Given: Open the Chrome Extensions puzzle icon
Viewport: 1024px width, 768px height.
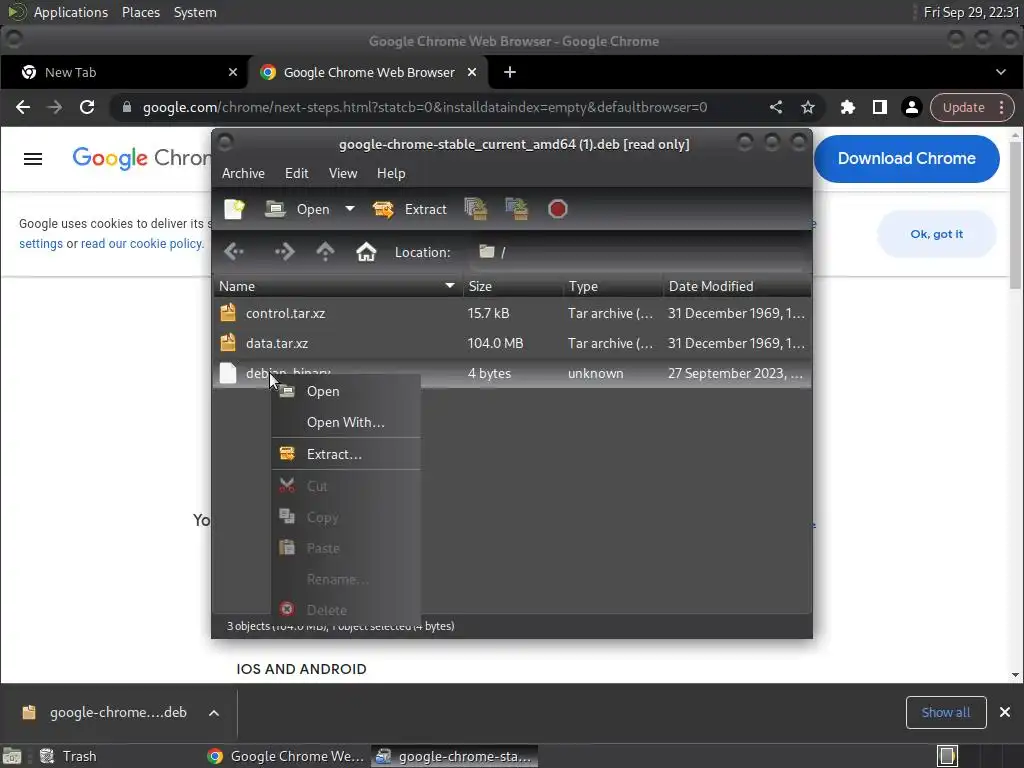Looking at the screenshot, I should (848, 107).
